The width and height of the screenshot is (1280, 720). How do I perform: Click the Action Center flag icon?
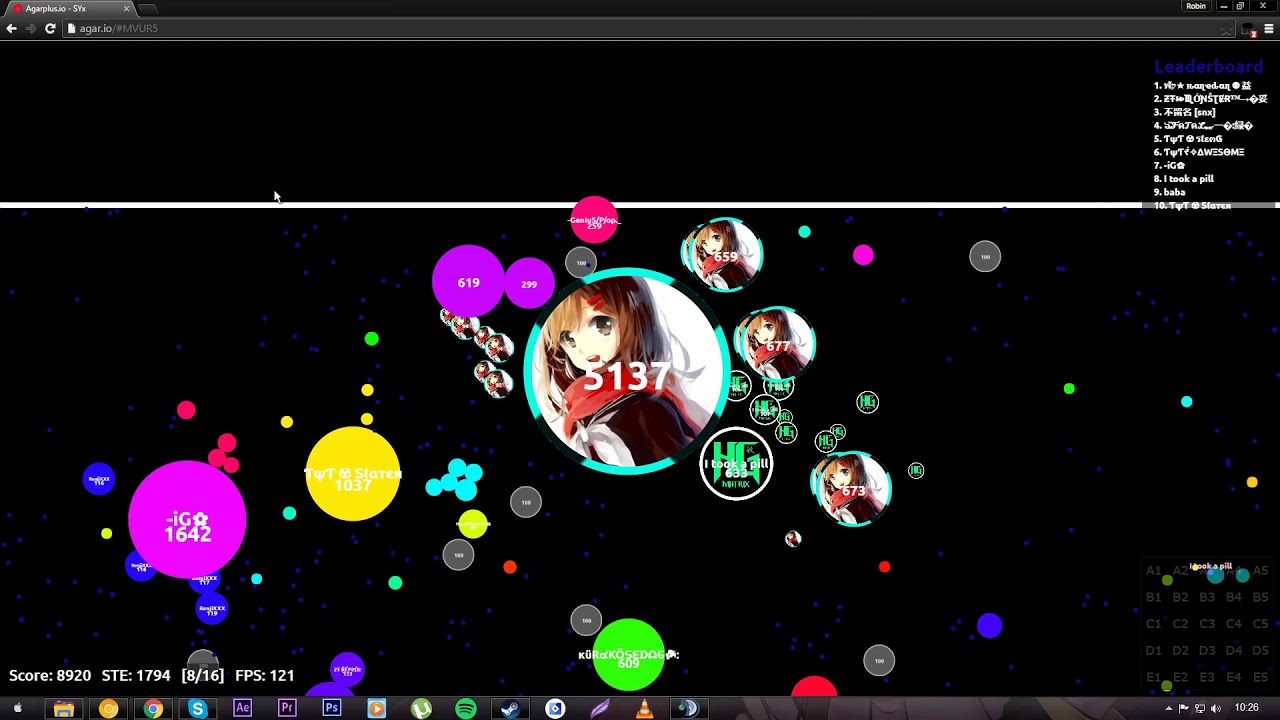point(1184,708)
